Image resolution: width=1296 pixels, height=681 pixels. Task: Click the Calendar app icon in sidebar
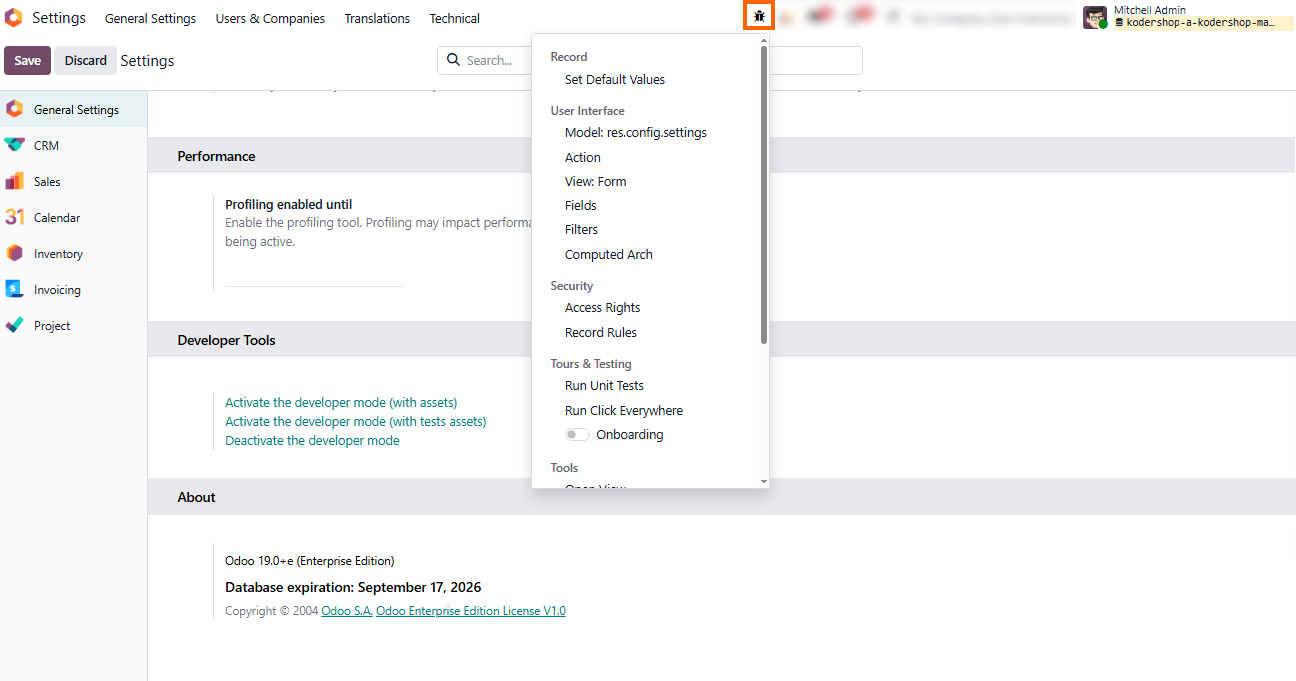pyautogui.click(x=14, y=217)
